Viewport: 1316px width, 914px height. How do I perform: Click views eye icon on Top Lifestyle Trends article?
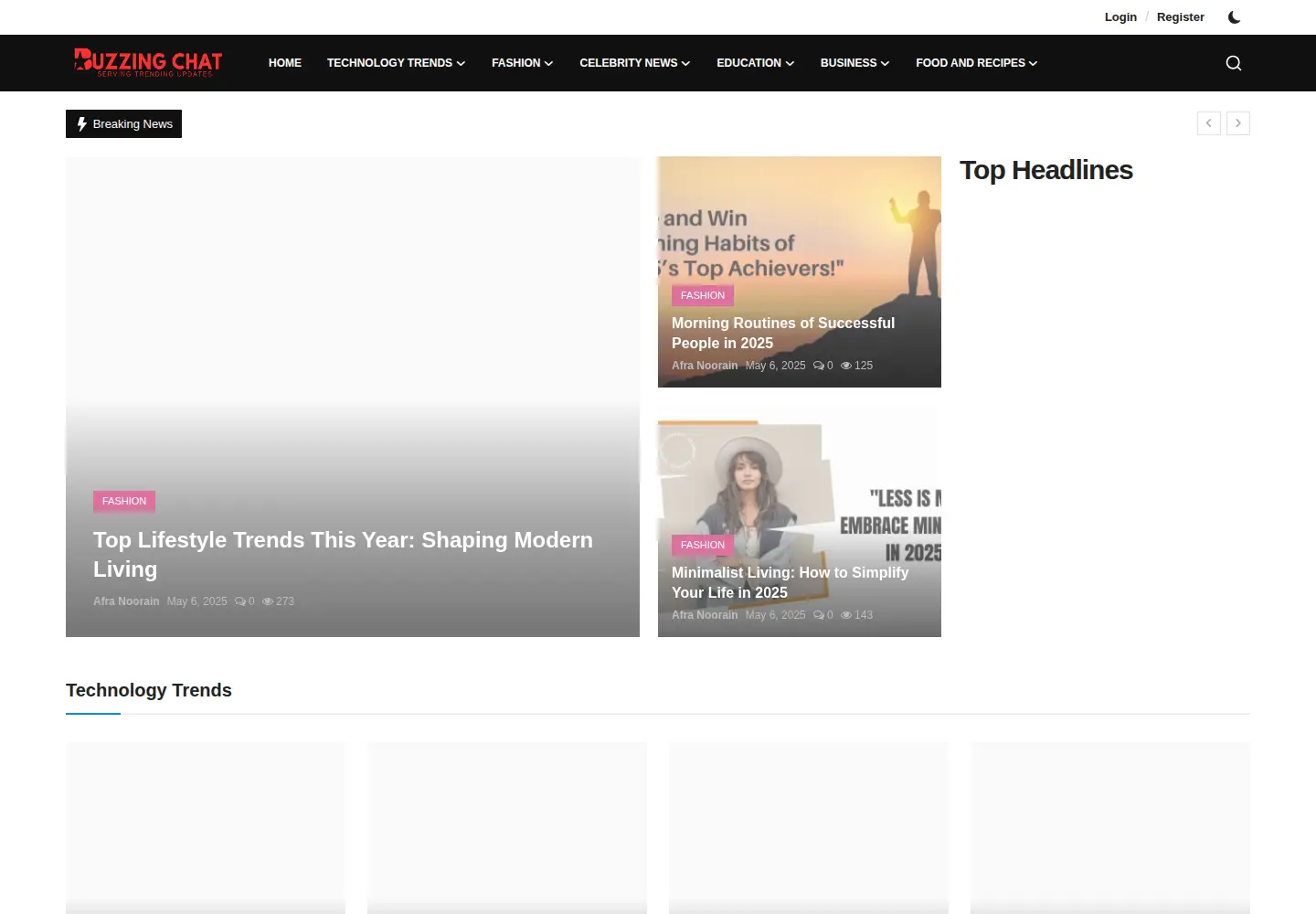tap(268, 601)
